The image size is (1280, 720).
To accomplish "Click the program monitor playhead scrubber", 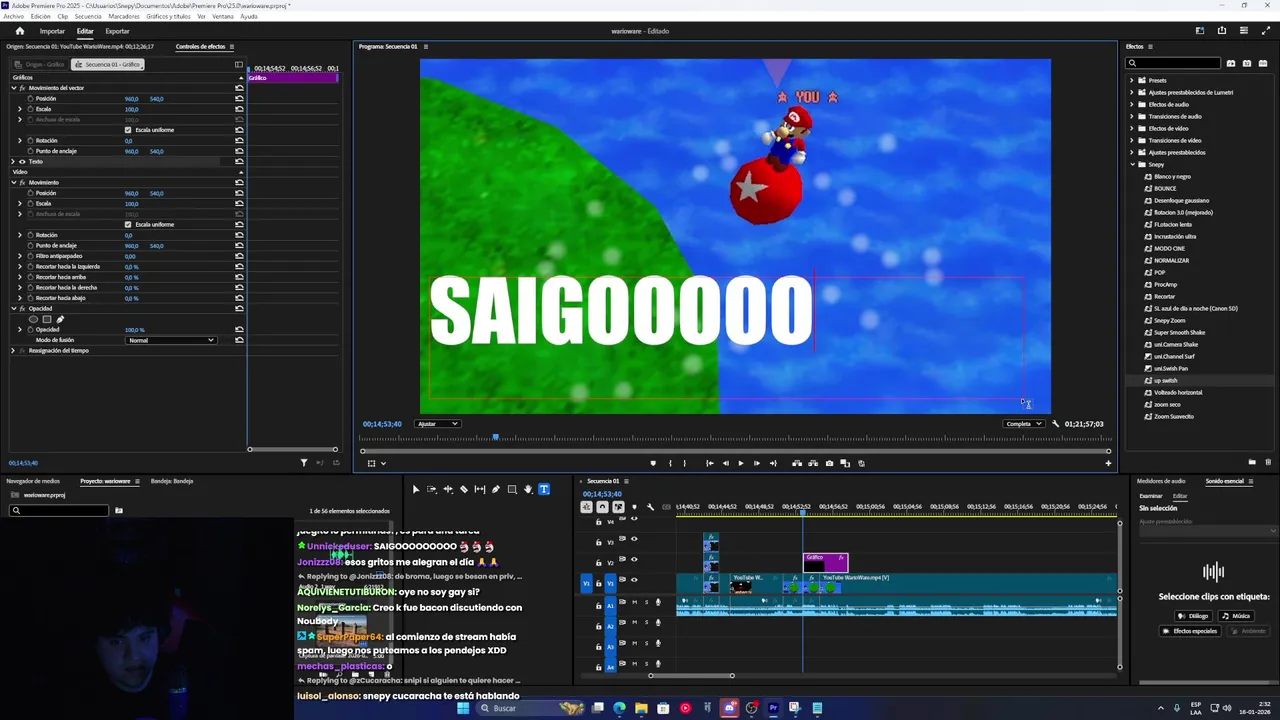I will tap(496, 437).
